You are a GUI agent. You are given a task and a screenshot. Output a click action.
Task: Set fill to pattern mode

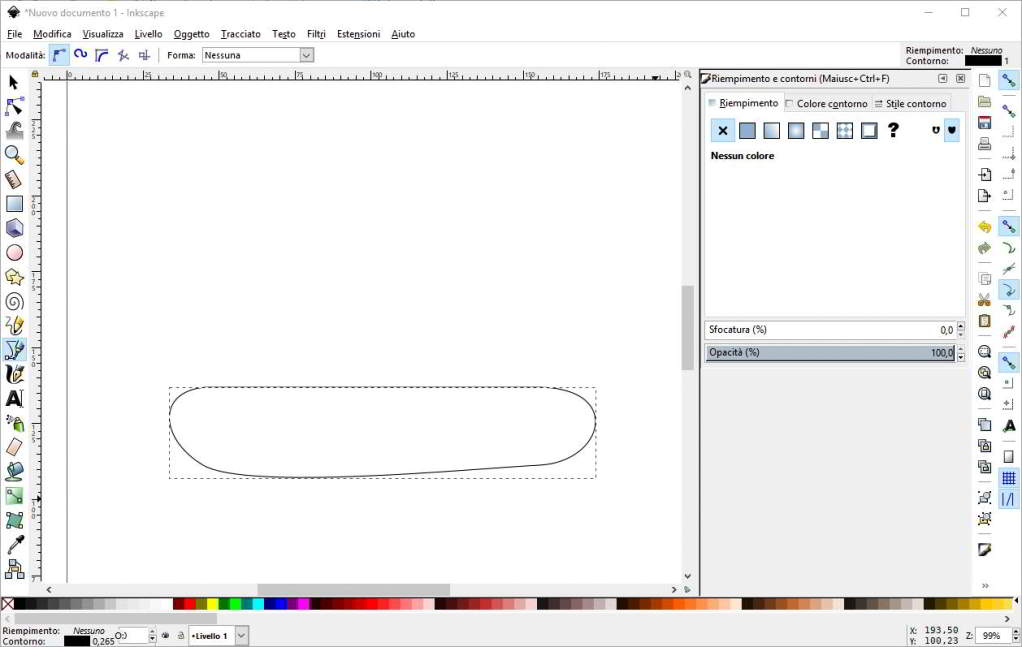[x=819, y=130]
